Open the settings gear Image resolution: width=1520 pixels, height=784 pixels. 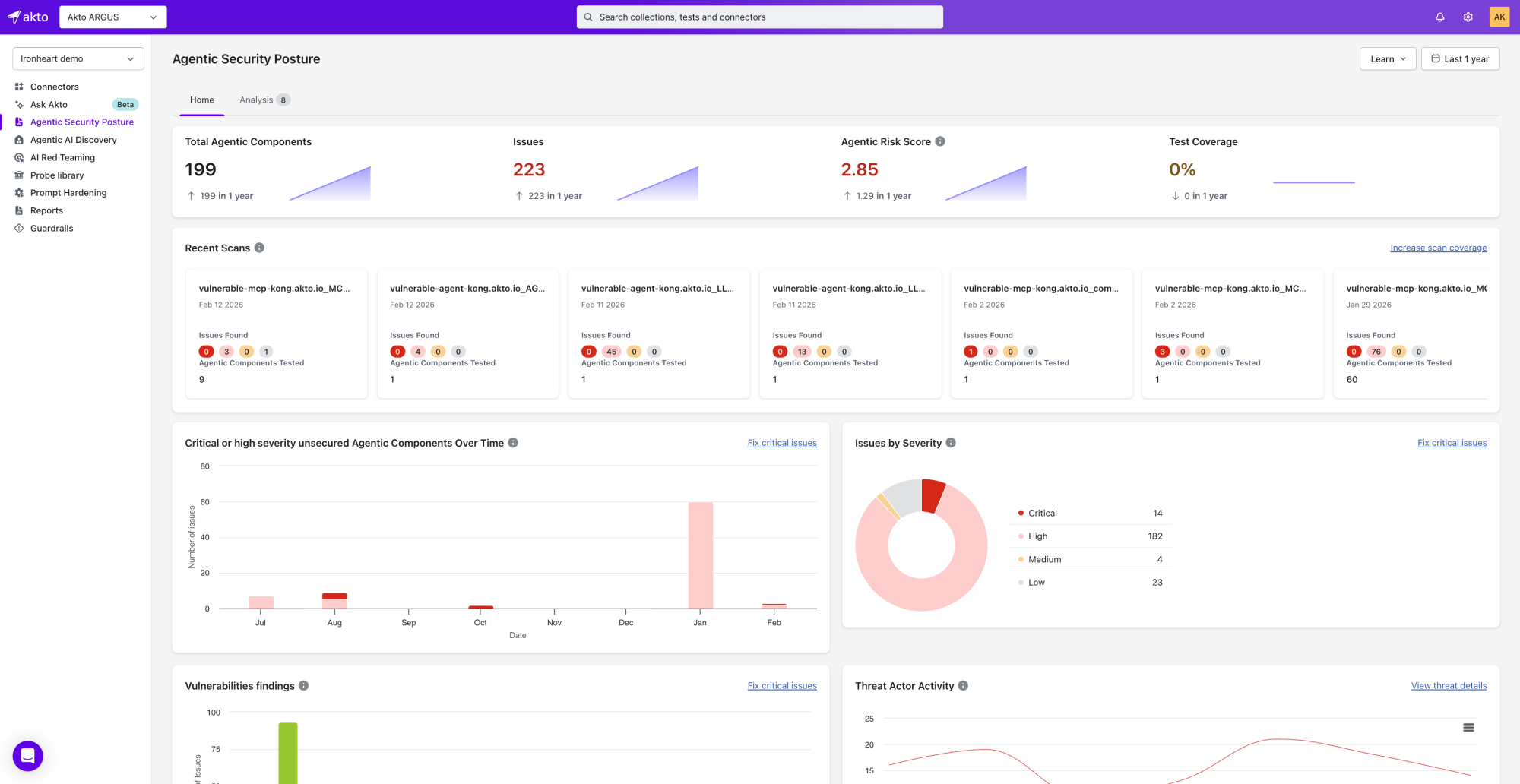point(1468,17)
